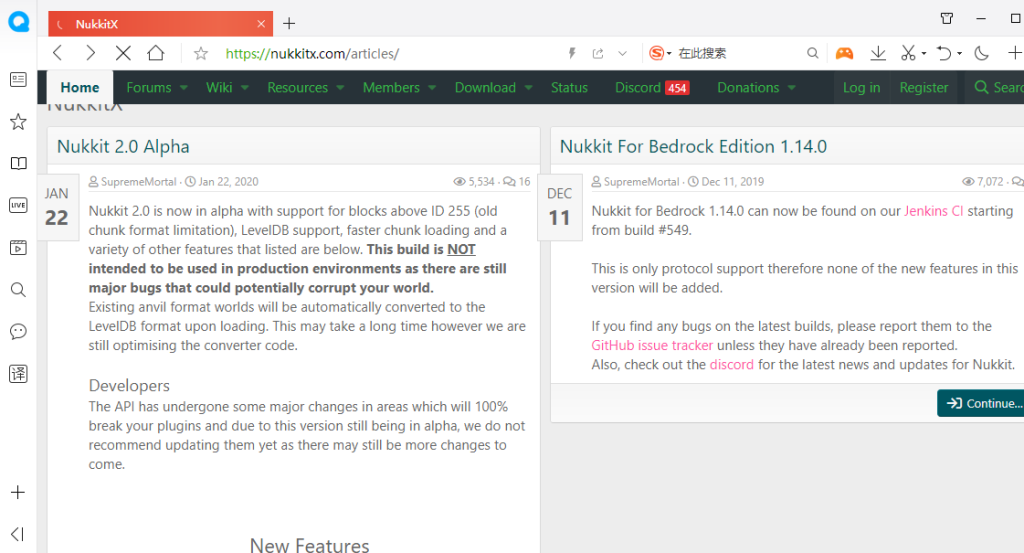Close the NukkitX tab
The height and width of the screenshot is (553, 1024).
coord(261,24)
